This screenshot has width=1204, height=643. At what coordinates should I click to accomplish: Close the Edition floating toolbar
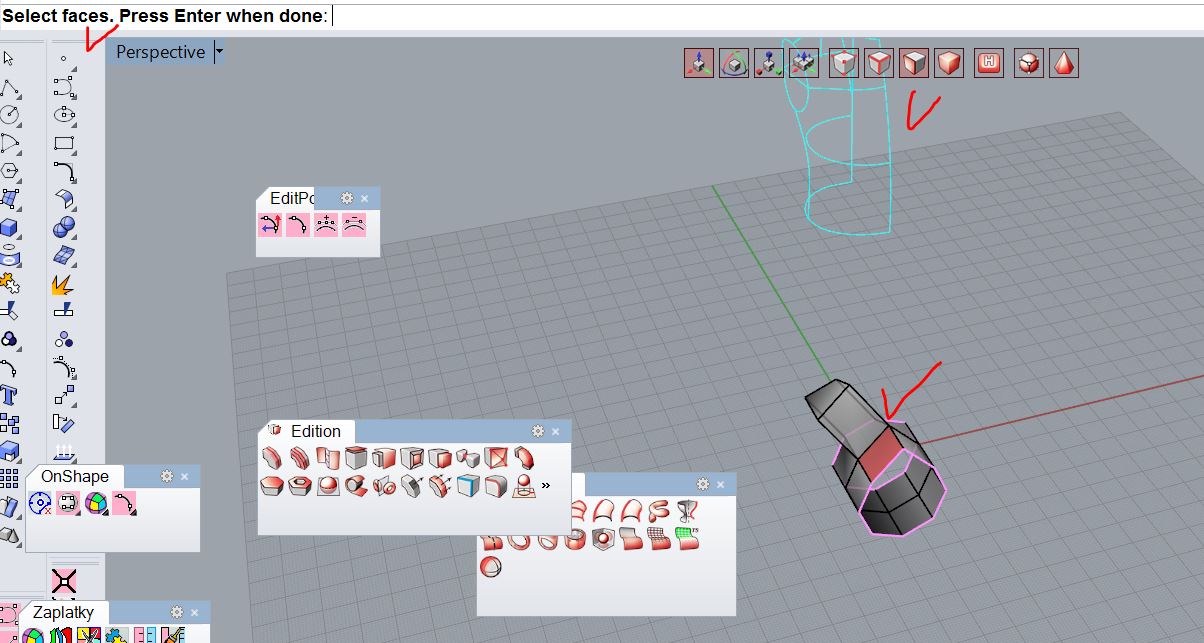click(556, 432)
